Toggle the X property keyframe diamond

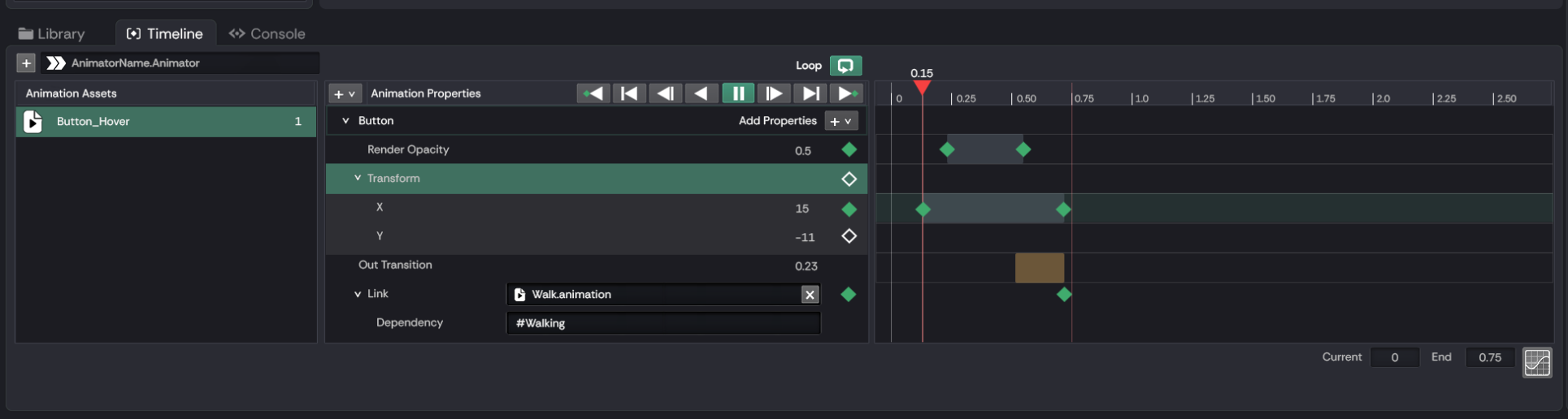coord(849,209)
